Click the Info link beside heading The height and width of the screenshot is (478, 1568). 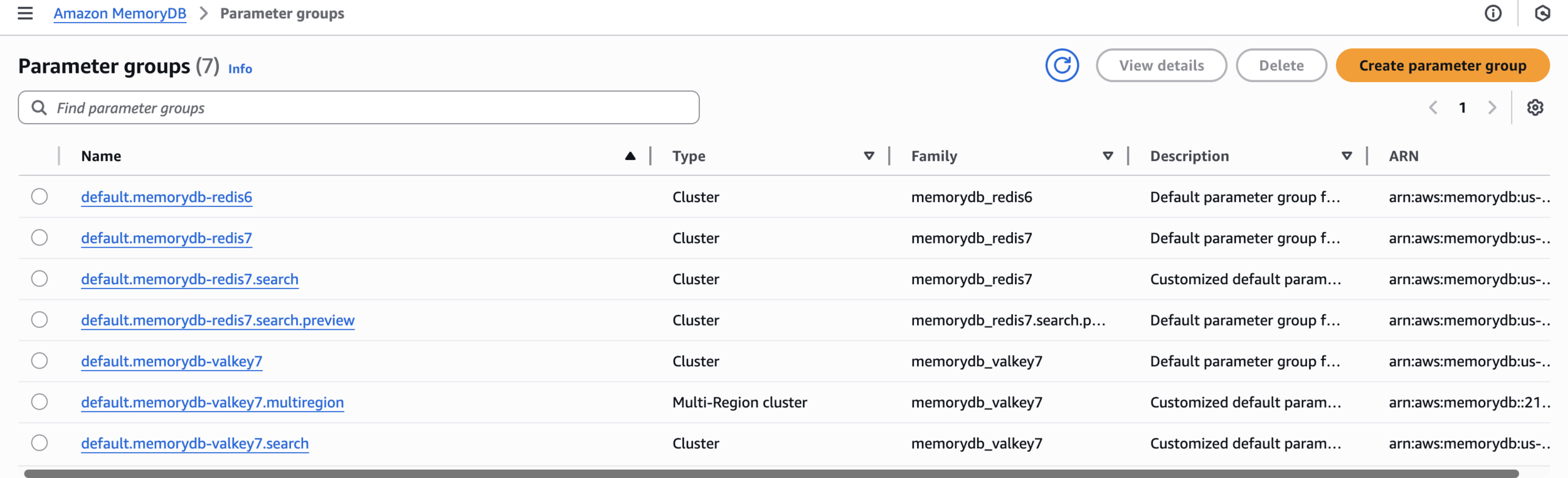pos(240,69)
